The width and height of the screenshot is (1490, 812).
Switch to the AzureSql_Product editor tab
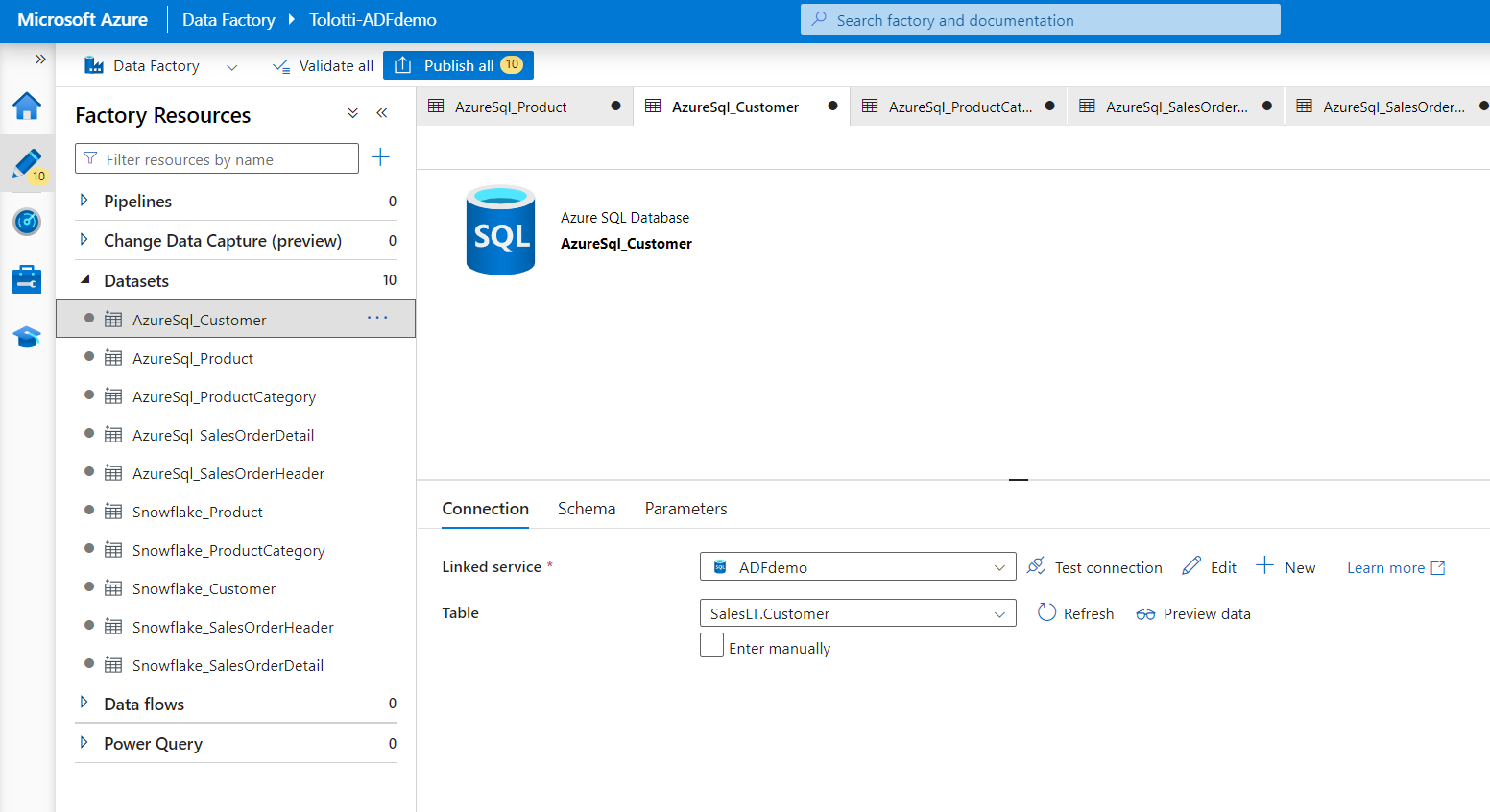coord(511,107)
